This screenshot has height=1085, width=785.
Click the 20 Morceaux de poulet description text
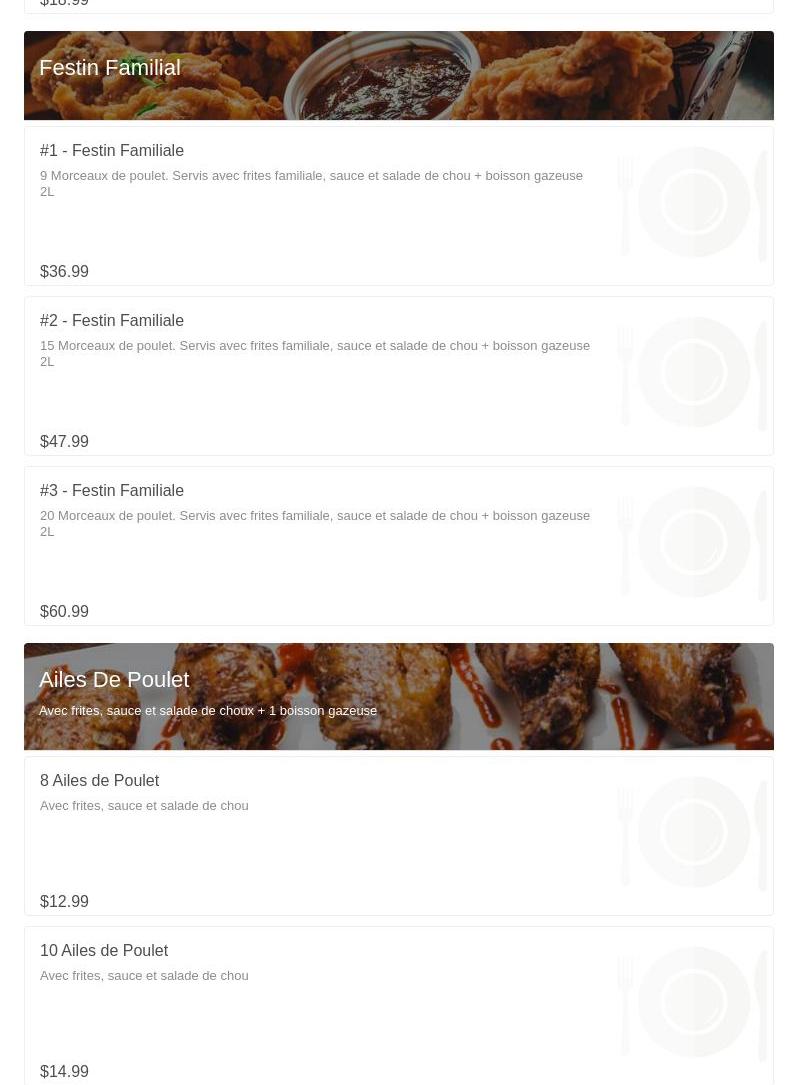coord(315,523)
